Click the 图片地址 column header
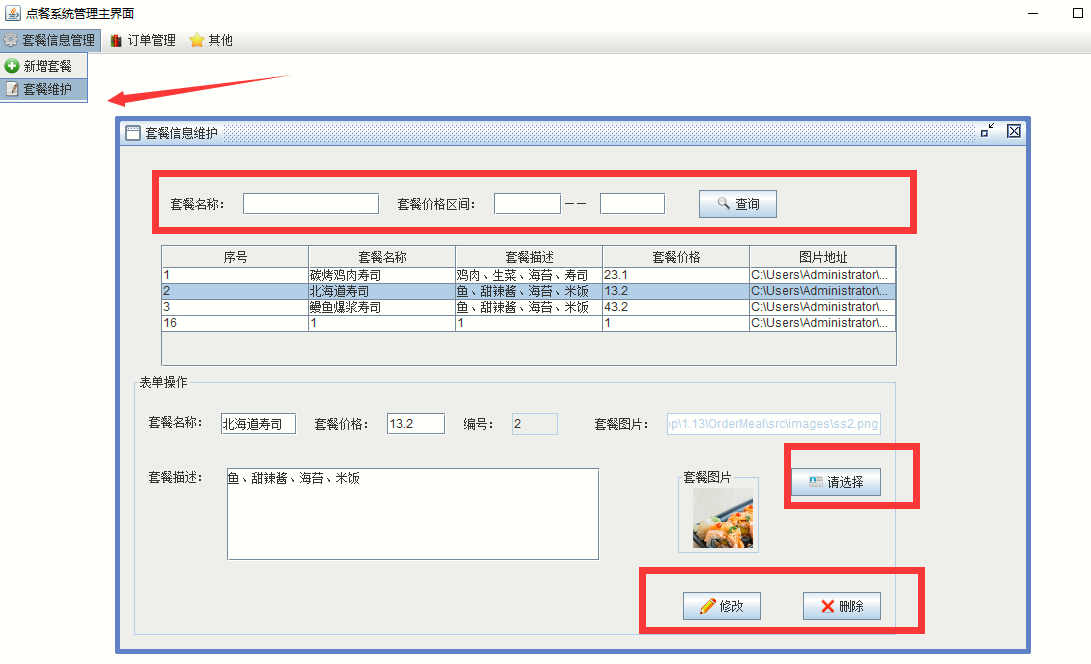The image size is (1091, 664). coord(822,257)
